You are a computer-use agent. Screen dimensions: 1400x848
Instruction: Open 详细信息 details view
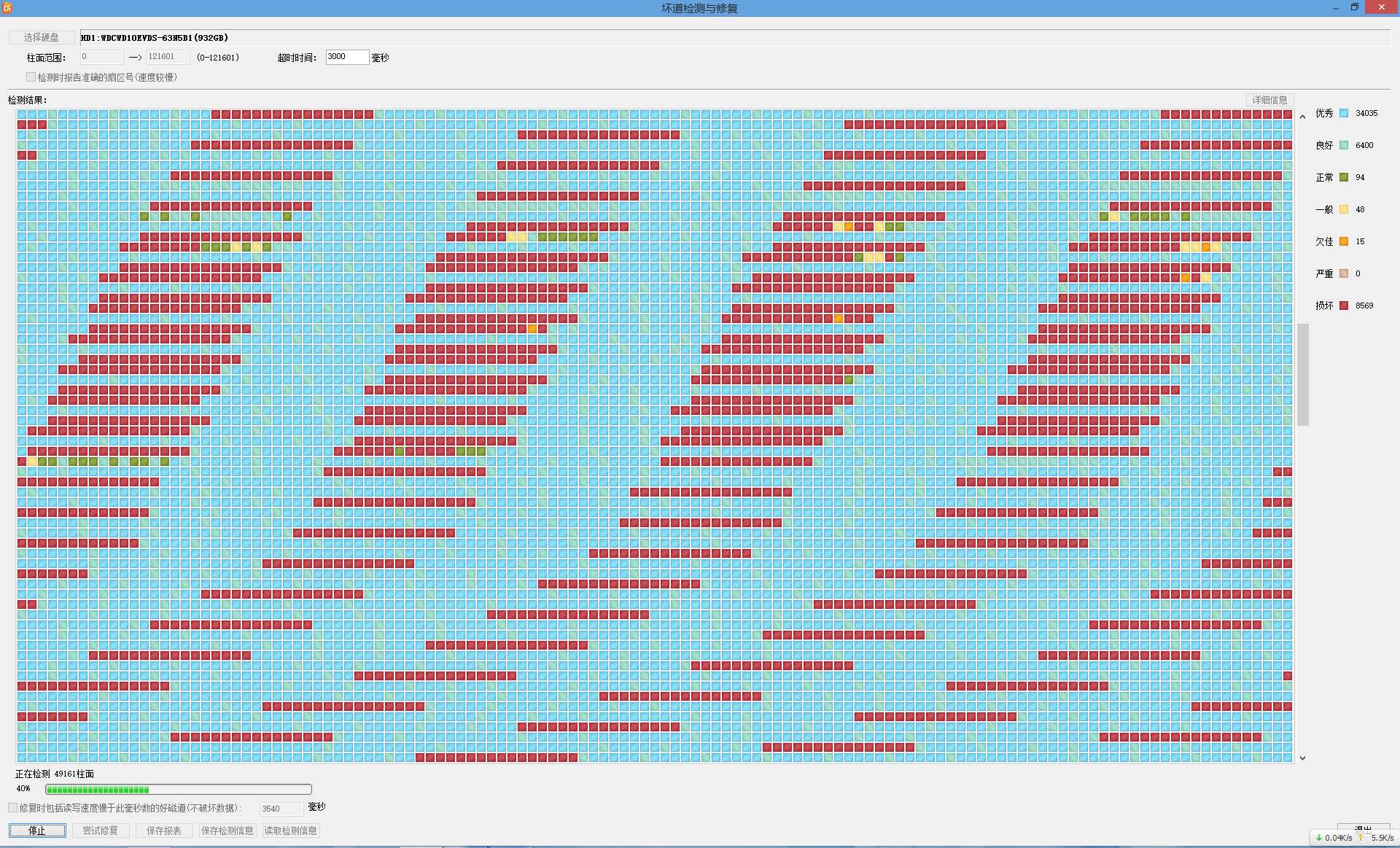click(x=1269, y=100)
